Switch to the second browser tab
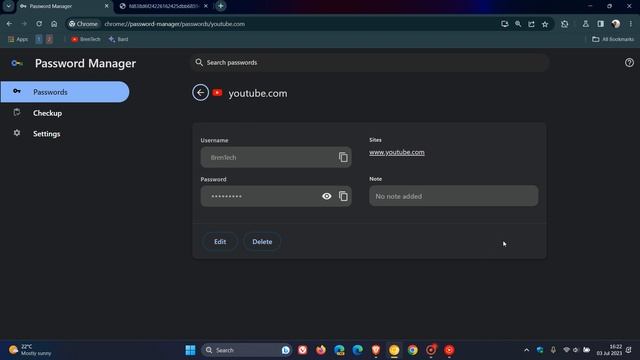Screen dimensions: 640x360 point(163,6)
